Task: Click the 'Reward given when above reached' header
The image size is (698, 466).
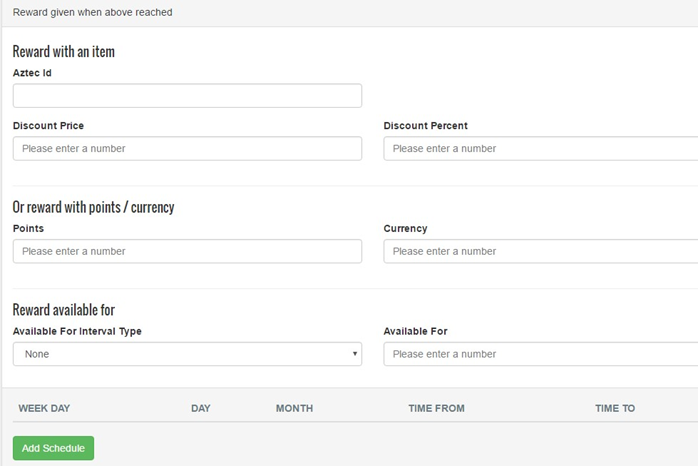Action: pos(93,12)
